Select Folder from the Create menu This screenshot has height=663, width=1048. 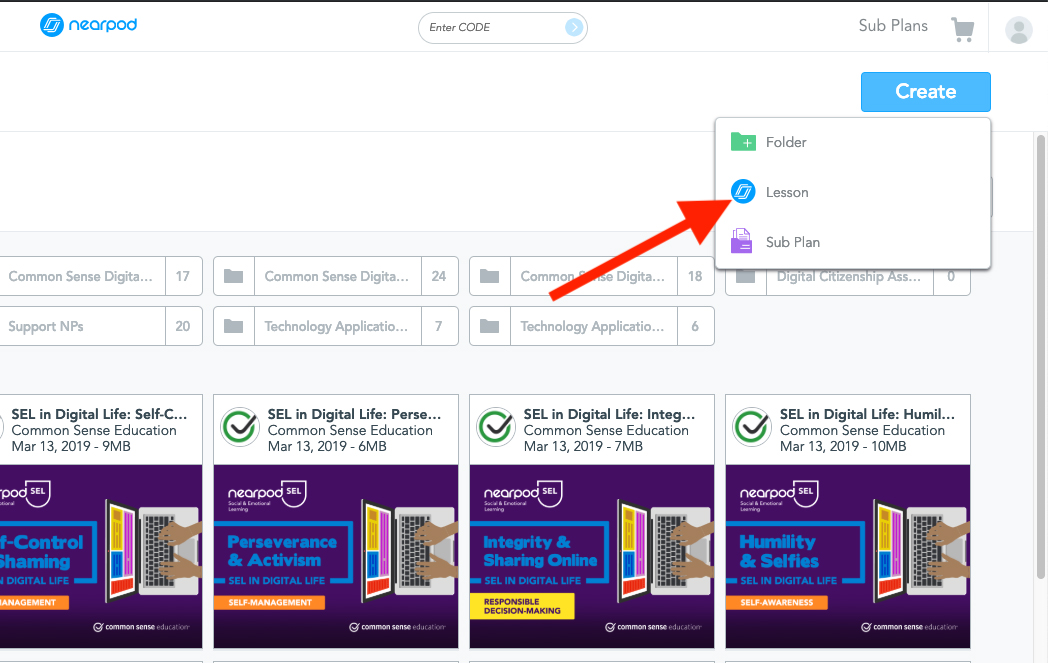coord(853,142)
